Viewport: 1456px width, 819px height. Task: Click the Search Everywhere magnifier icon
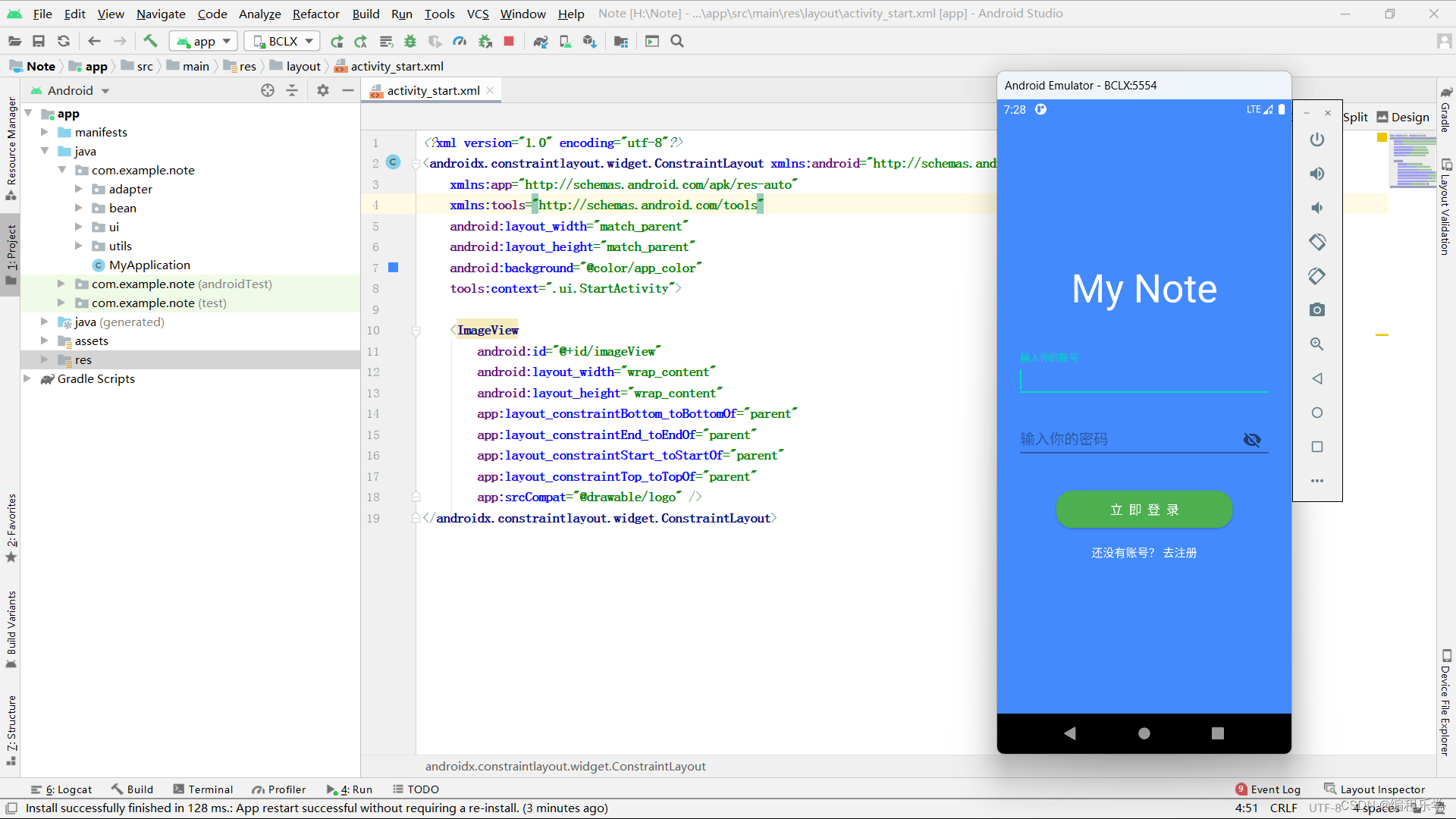coord(677,41)
